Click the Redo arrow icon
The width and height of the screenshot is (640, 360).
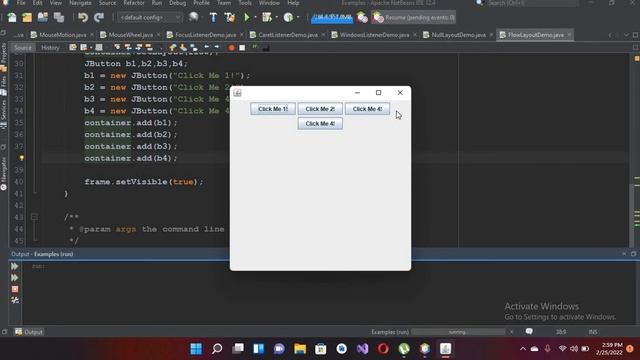tap(99, 17)
